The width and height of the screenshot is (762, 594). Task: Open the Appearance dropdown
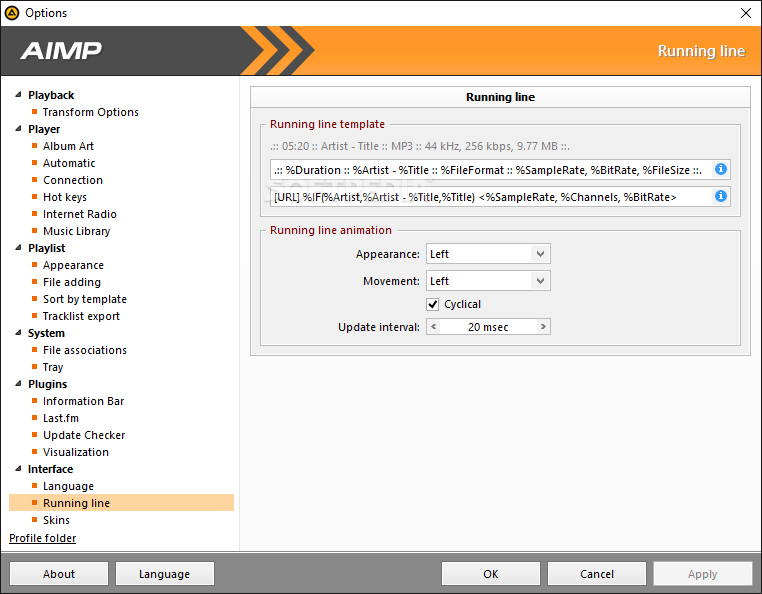click(488, 254)
